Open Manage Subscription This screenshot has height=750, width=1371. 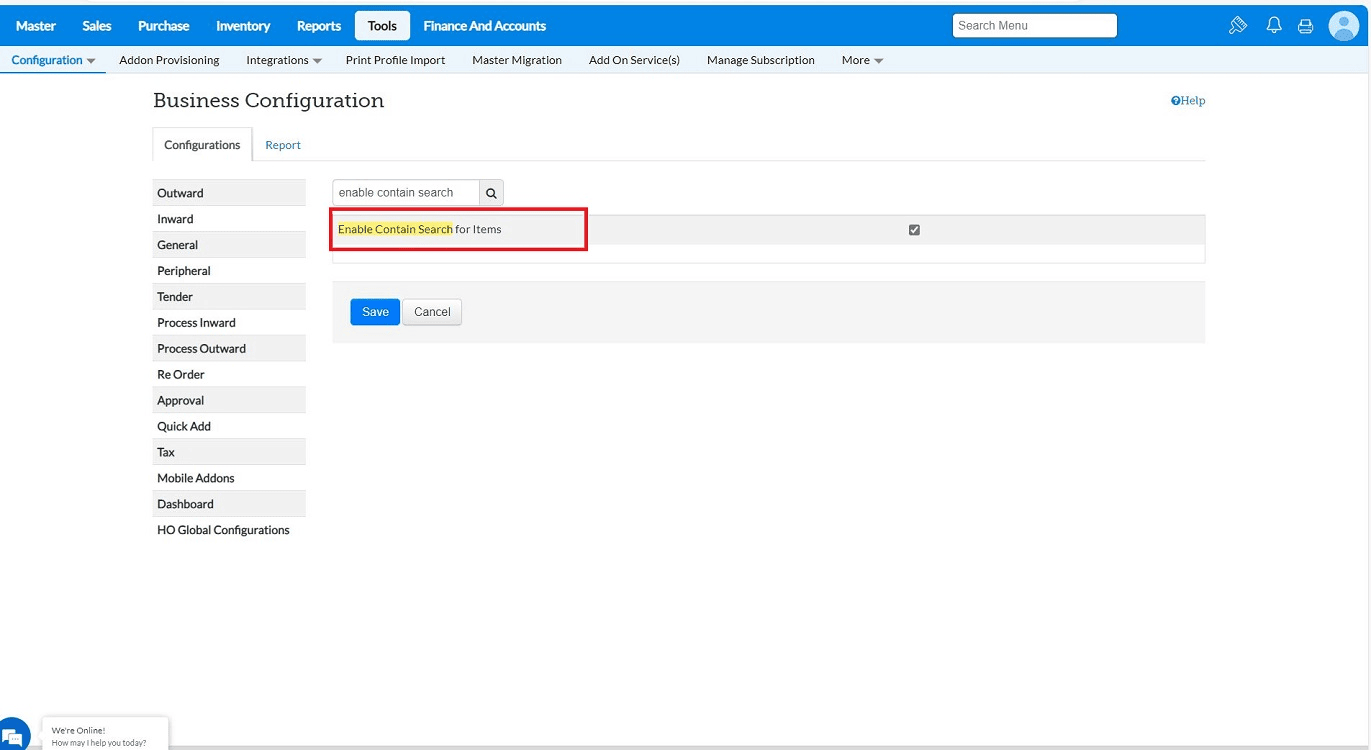click(761, 60)
